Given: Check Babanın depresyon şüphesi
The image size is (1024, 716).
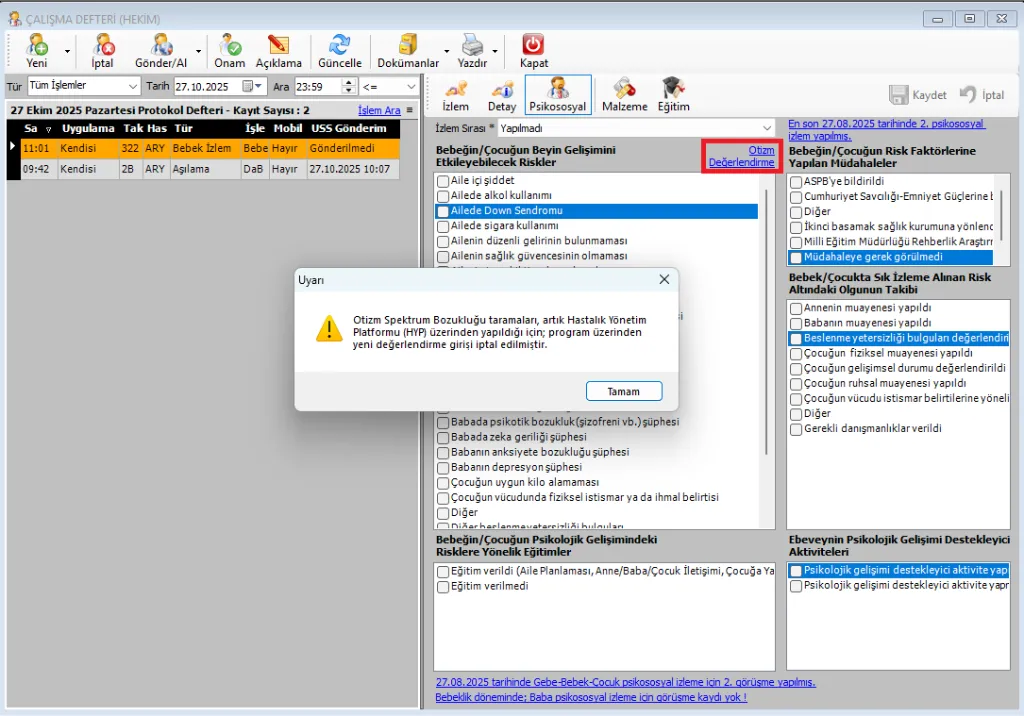Looking at the screenshot, I should (x=443, y=468).
